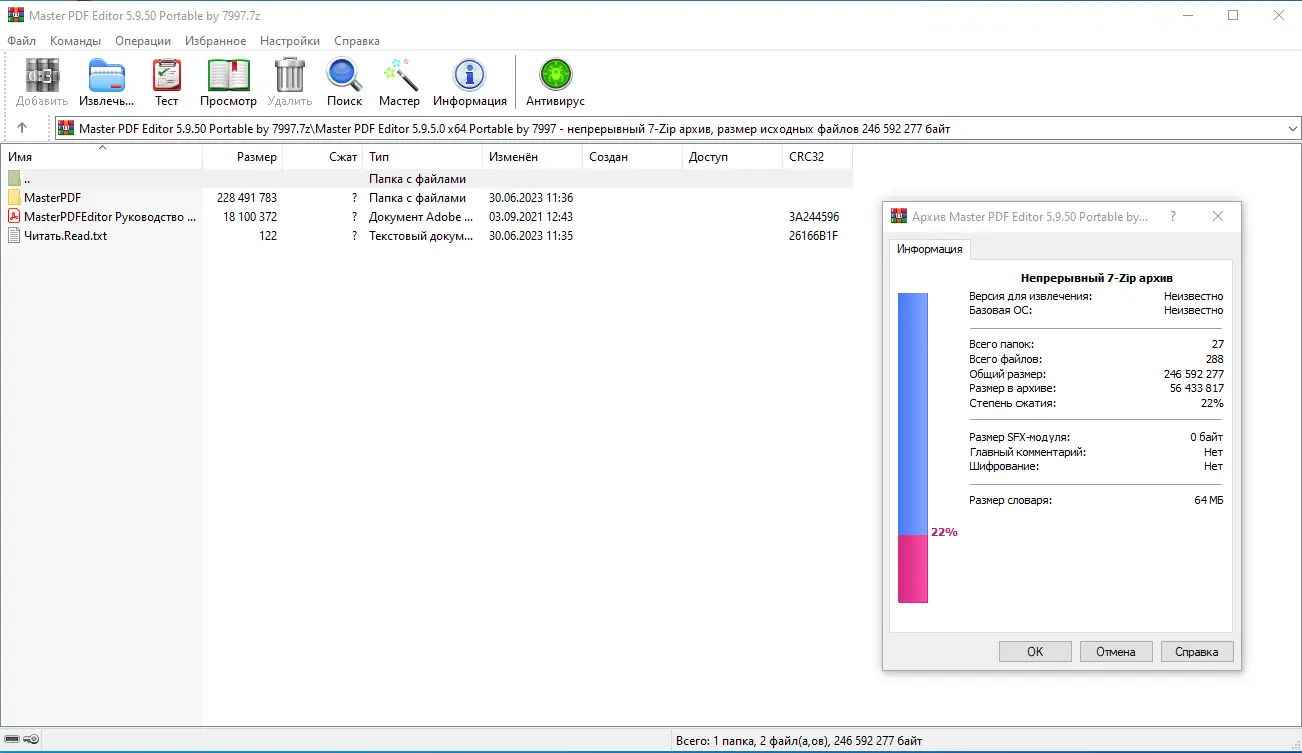The width and height of the screenshot is (1302, 753).
Task: Click the 22% compression ratio bar
Action: pyautogui.click(x=912, y=560)
